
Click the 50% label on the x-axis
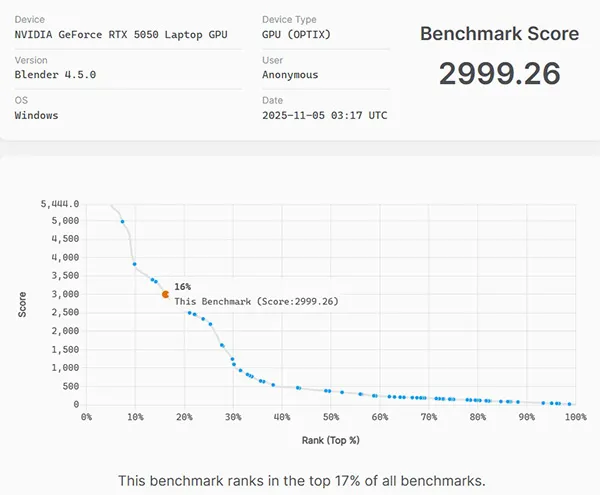(x=331, y=417)
